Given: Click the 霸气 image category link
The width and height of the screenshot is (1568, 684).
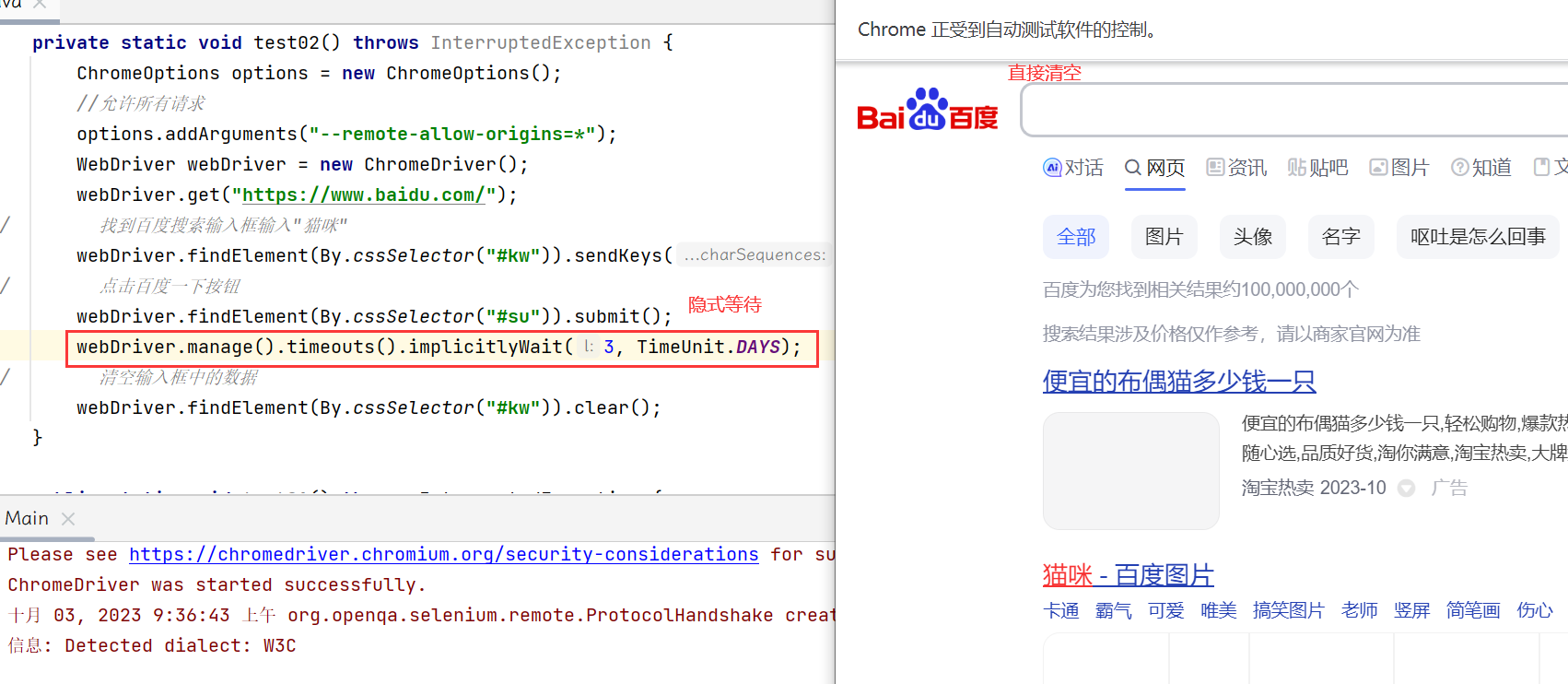Looking at the screenshot, I should click(1114, 610).
